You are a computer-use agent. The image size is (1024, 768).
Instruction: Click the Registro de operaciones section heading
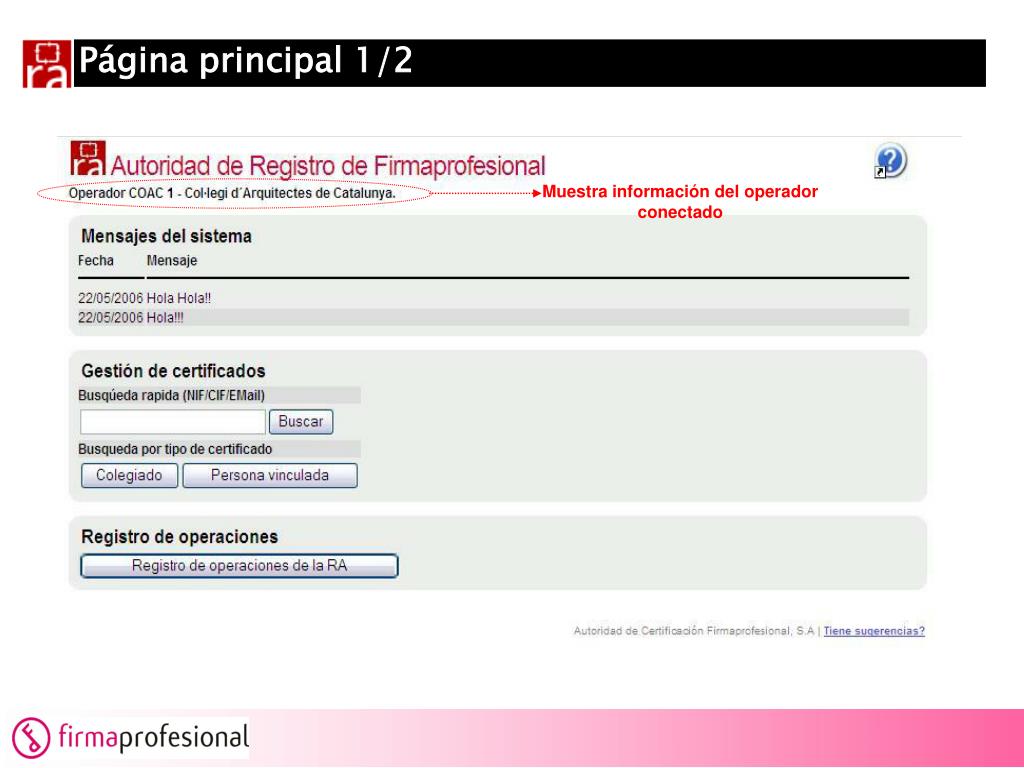[x=180, y=537]
